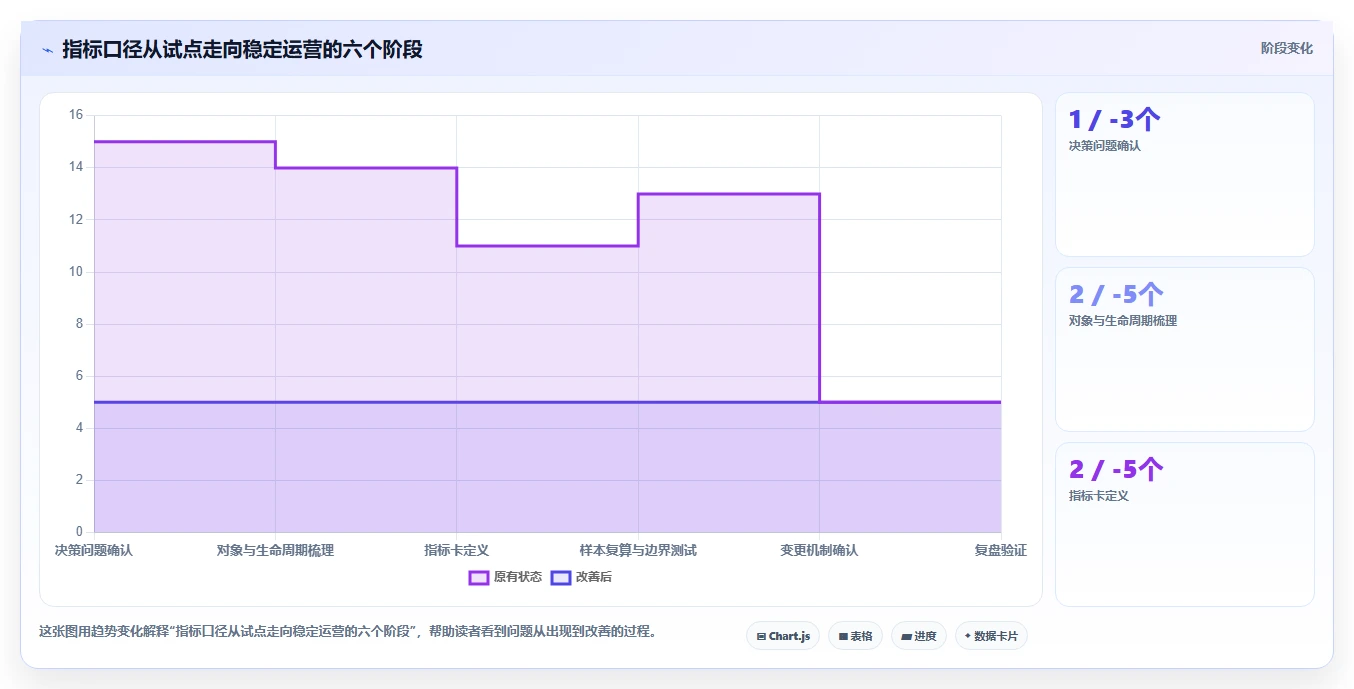The width and height of the screenshot is (1354, 689).
Task: Click the chart title 指标口径从试点走向稳定运营的六个阶段
Action: (242, 49)
